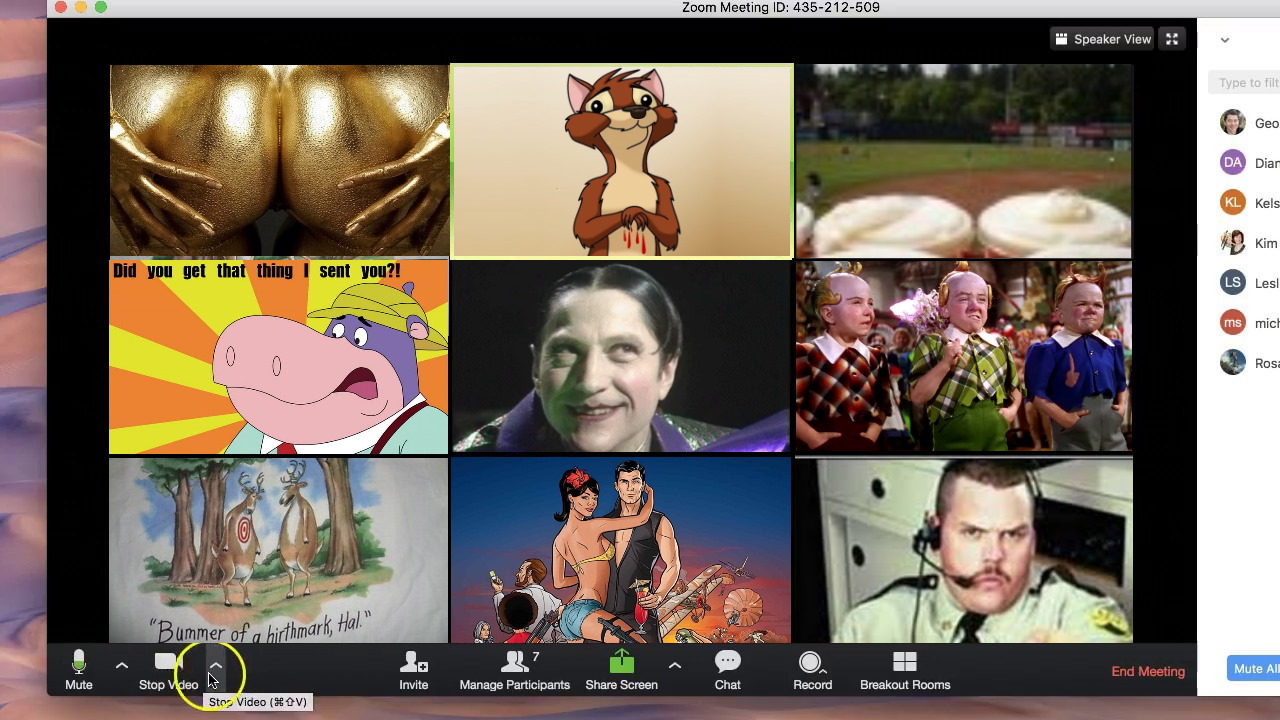This screenshot has width=1280, height=720.
Task: Switch to Speaker View
Action: 1102,39
